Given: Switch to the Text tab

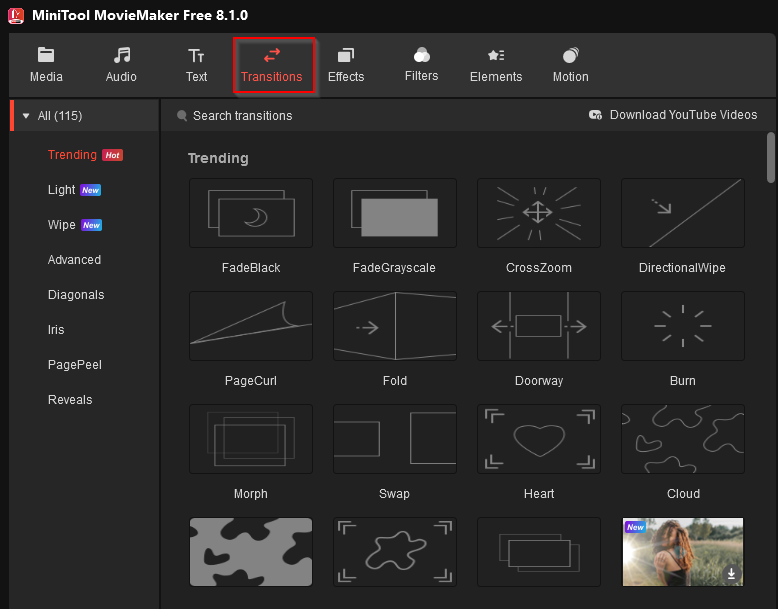Looking at the screenshot, I should pyautogui.click(x=196, y=65).
